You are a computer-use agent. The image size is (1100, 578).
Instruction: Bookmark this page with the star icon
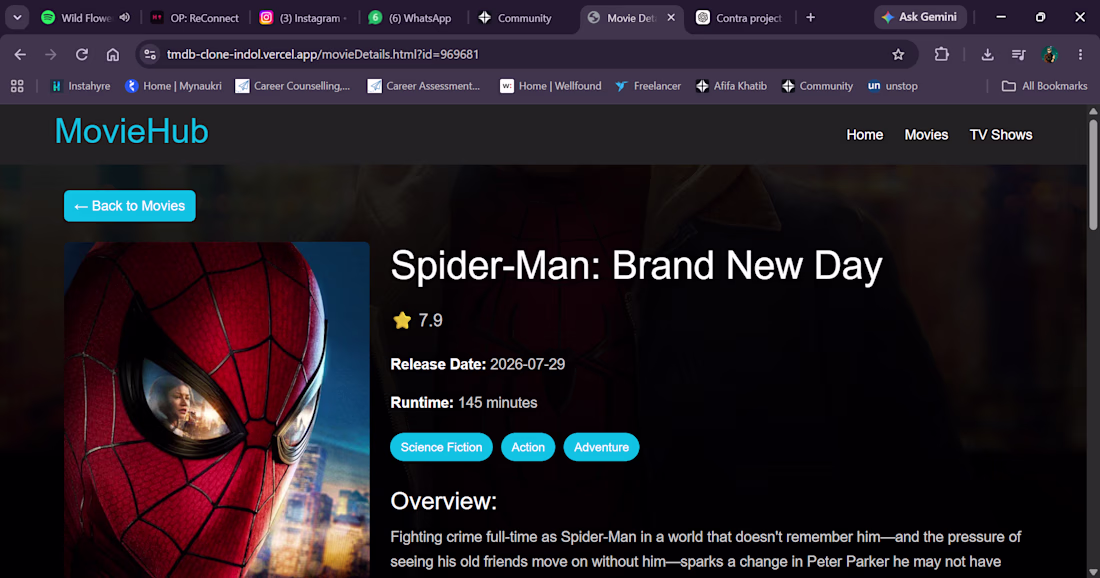point(898,55)
